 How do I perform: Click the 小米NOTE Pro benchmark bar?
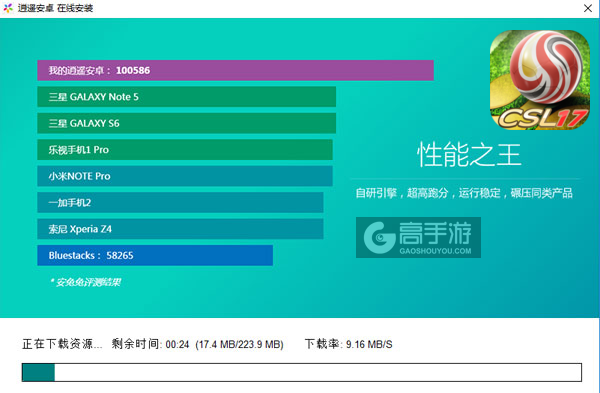click(185, 176)
